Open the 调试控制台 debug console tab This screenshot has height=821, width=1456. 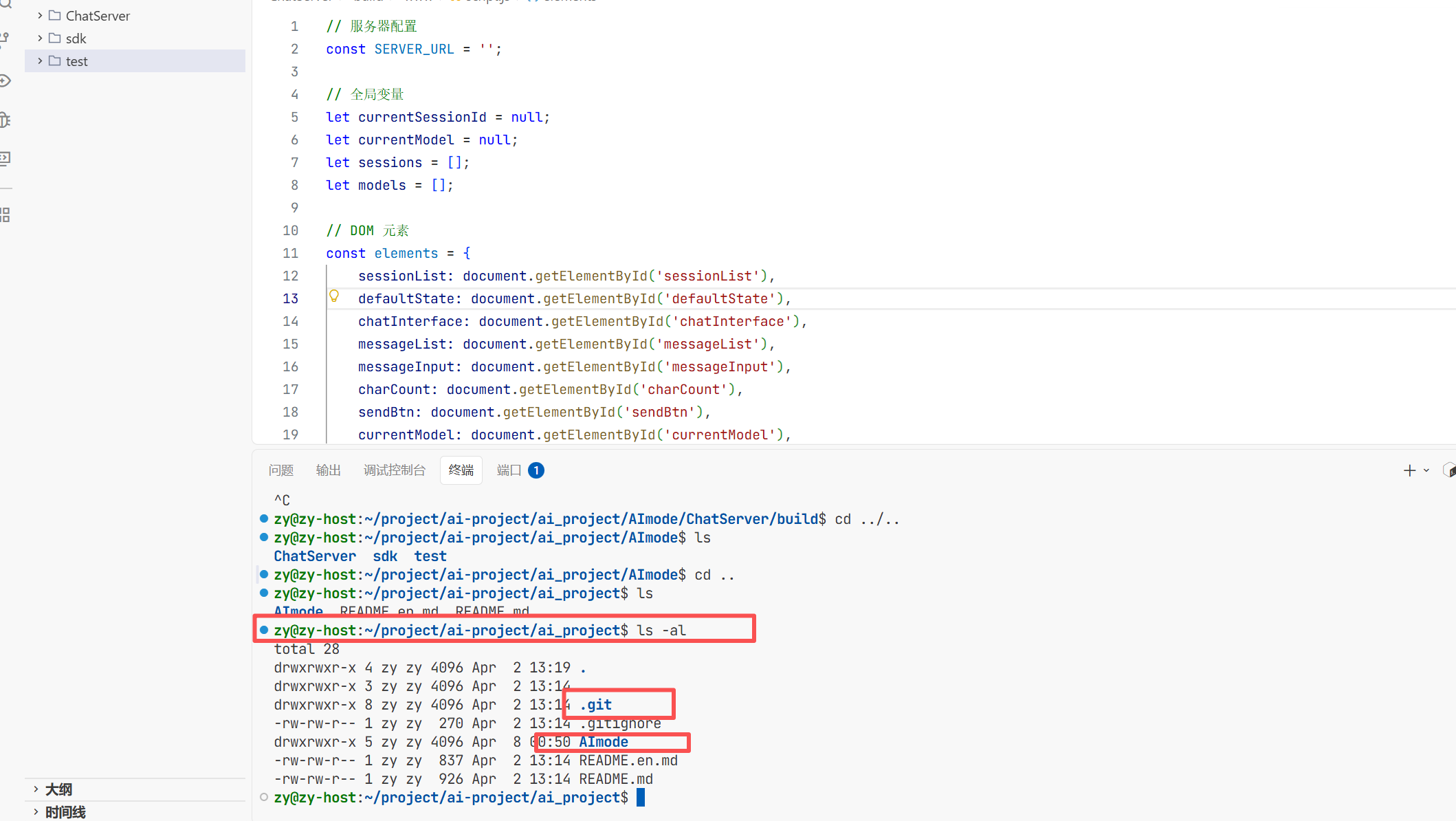[x=394, y=470]
